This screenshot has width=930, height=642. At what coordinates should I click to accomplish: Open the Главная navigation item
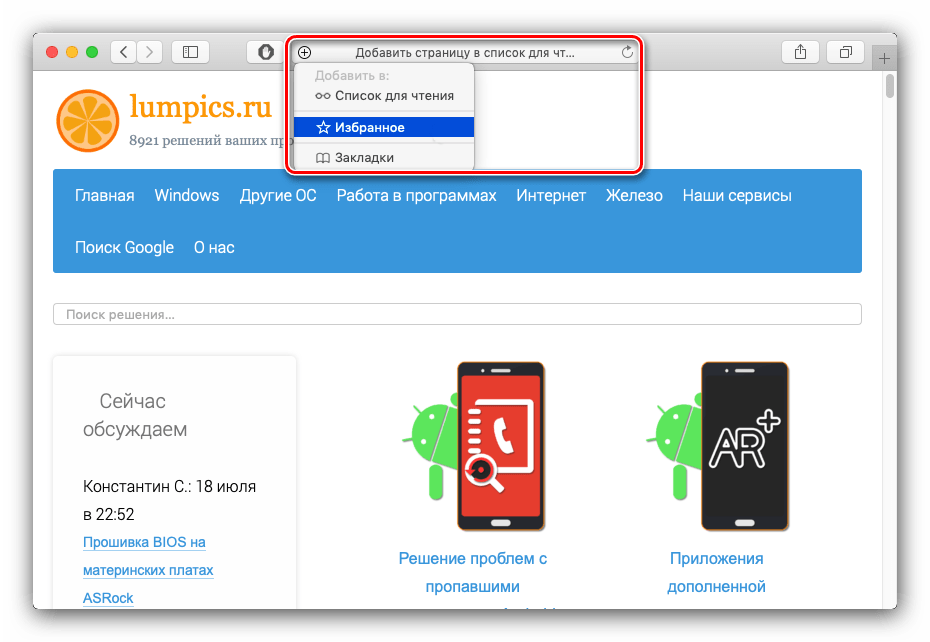coord(104,196)
